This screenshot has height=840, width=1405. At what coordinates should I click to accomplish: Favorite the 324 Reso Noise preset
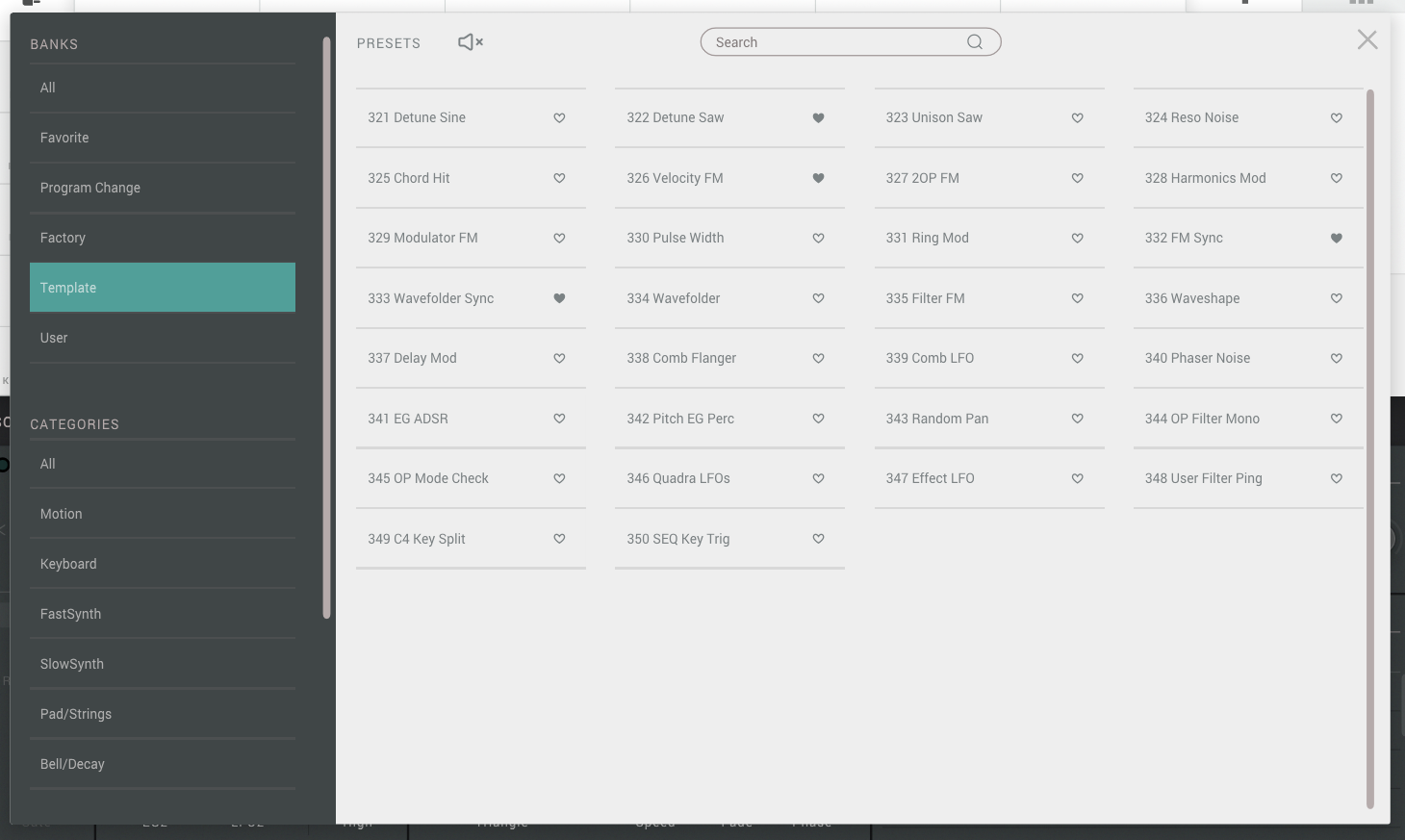point(1336,118)
